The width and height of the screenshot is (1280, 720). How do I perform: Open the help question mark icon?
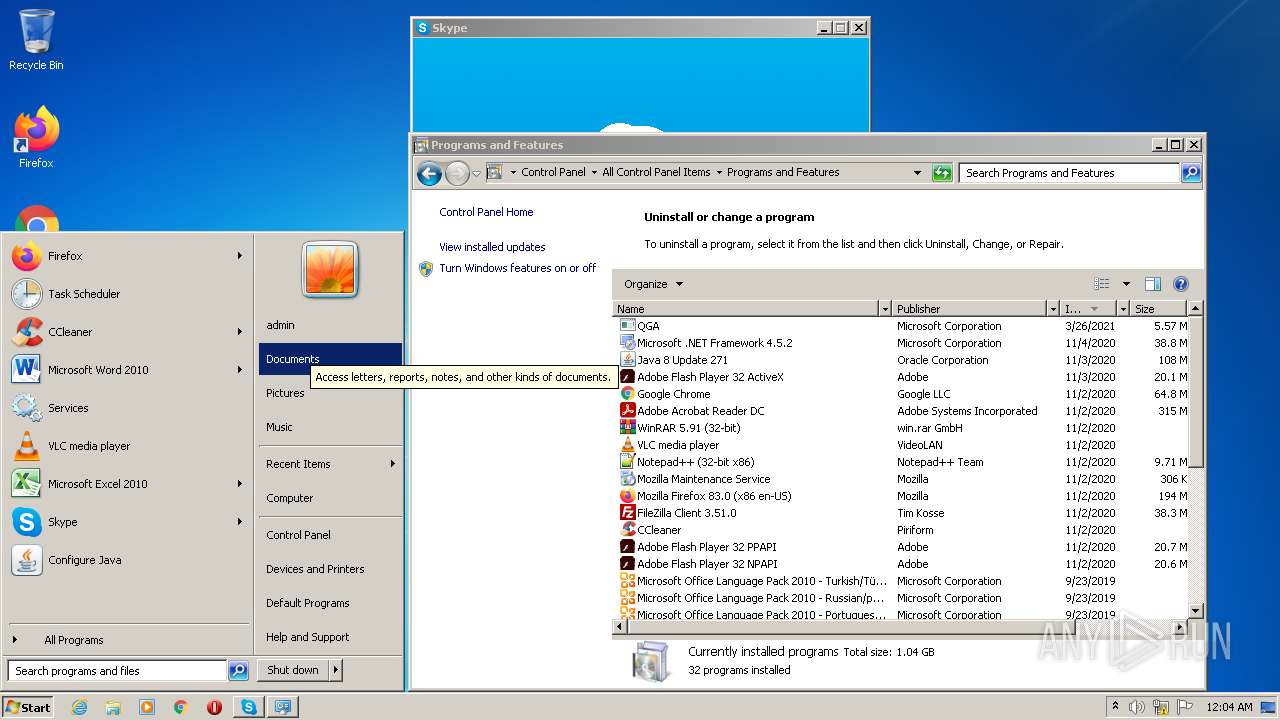(x=1180, y=284)
